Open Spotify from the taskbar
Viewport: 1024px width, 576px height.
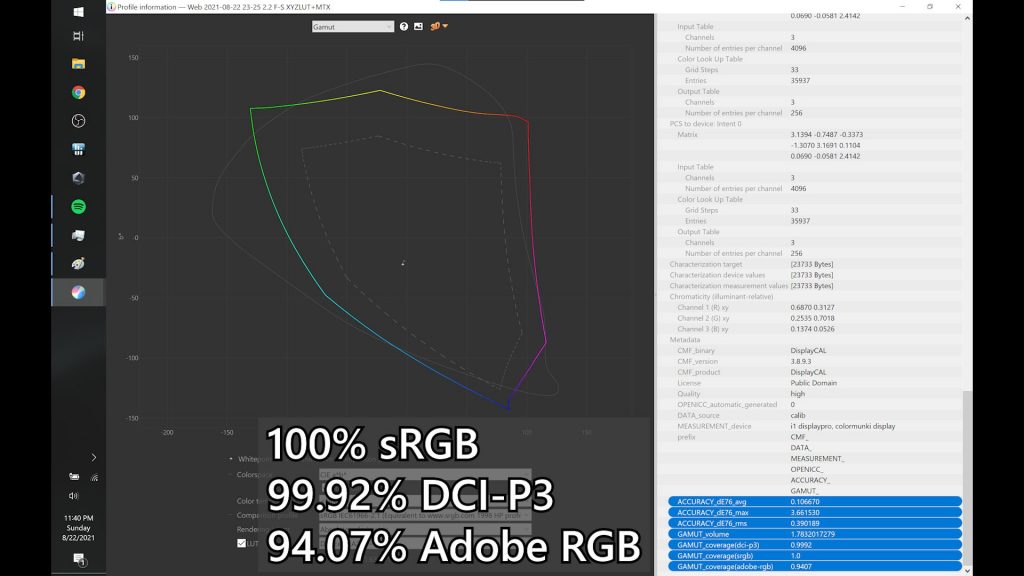[x=78, y=206]
